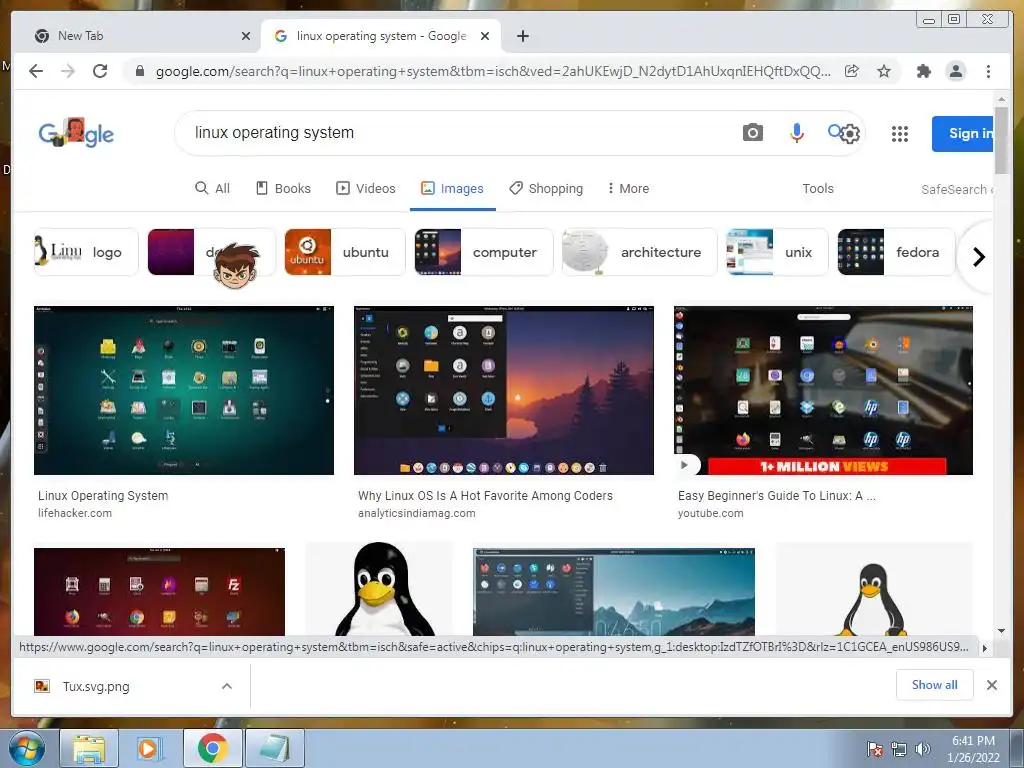Open analyticsindiamag Linux OS image
This screenshot has height=768, width=1024.
pyautogui.click(x=504, y=390)
